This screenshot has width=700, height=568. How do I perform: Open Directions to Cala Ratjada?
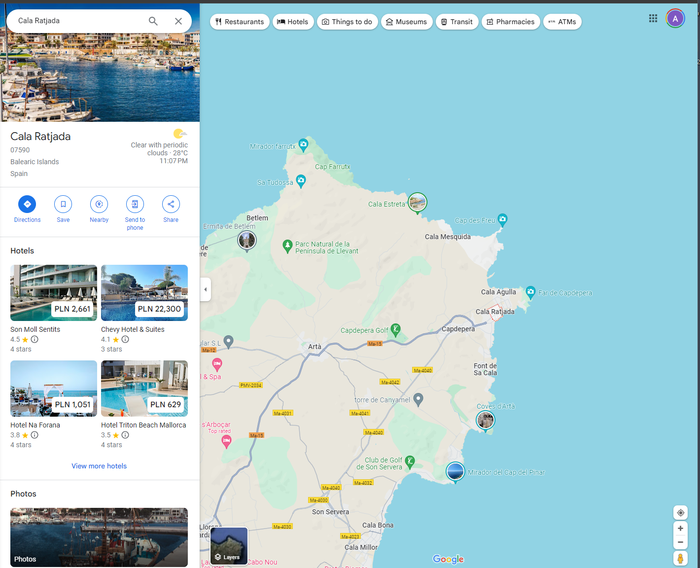tap(27, 209)
